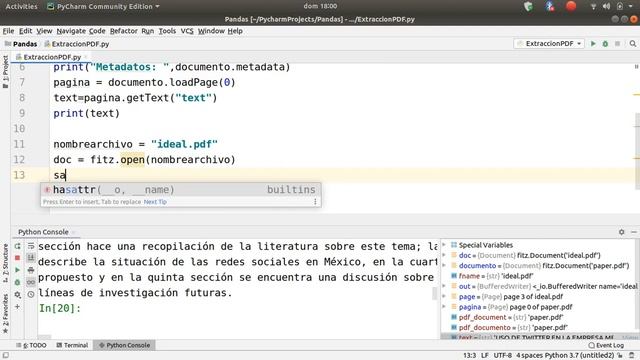Toggle soft wrap in the Python console

coord(31,246)
